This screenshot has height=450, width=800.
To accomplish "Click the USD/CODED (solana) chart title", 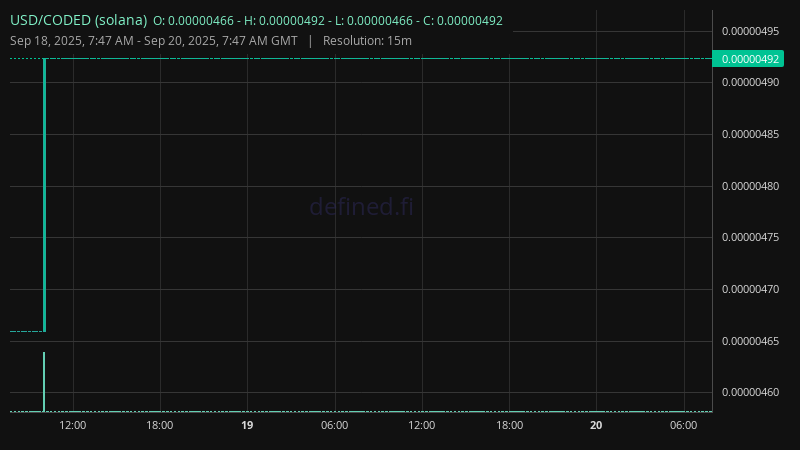I will point(79,20).
